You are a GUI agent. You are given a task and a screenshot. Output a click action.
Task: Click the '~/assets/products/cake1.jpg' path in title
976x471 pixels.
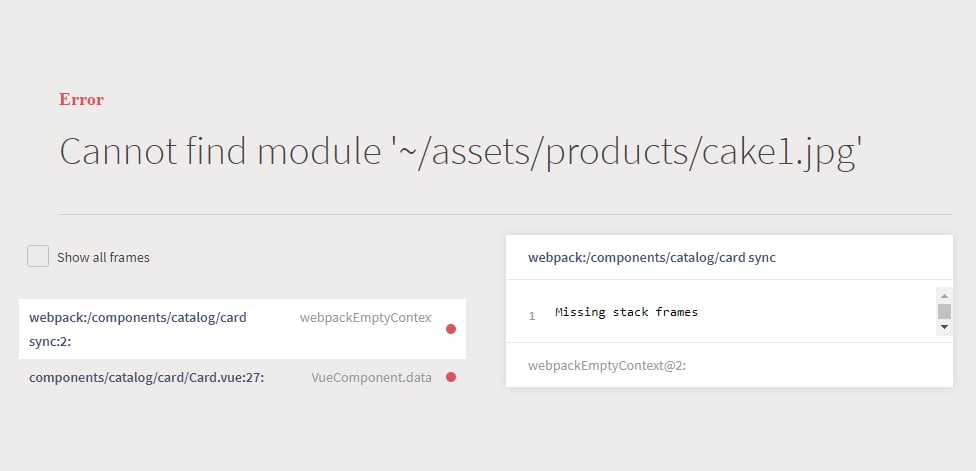(626, 152)
